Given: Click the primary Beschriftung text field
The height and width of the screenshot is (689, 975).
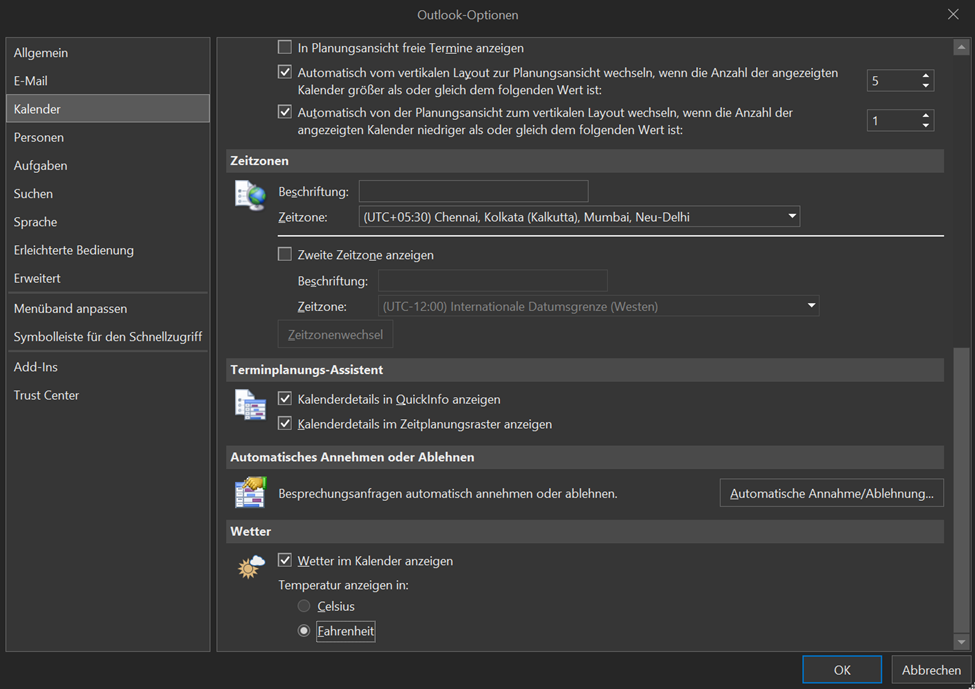Looking at the screenshot, I should tap(473, 191).
